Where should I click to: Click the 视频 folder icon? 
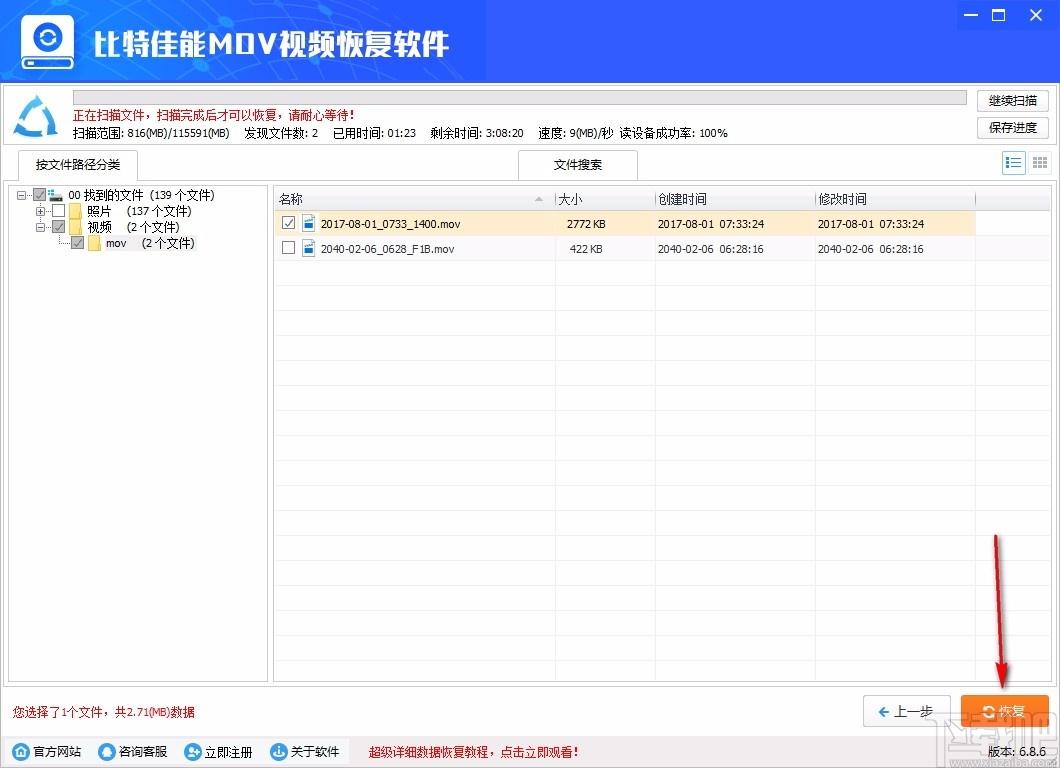click(75, 227)
